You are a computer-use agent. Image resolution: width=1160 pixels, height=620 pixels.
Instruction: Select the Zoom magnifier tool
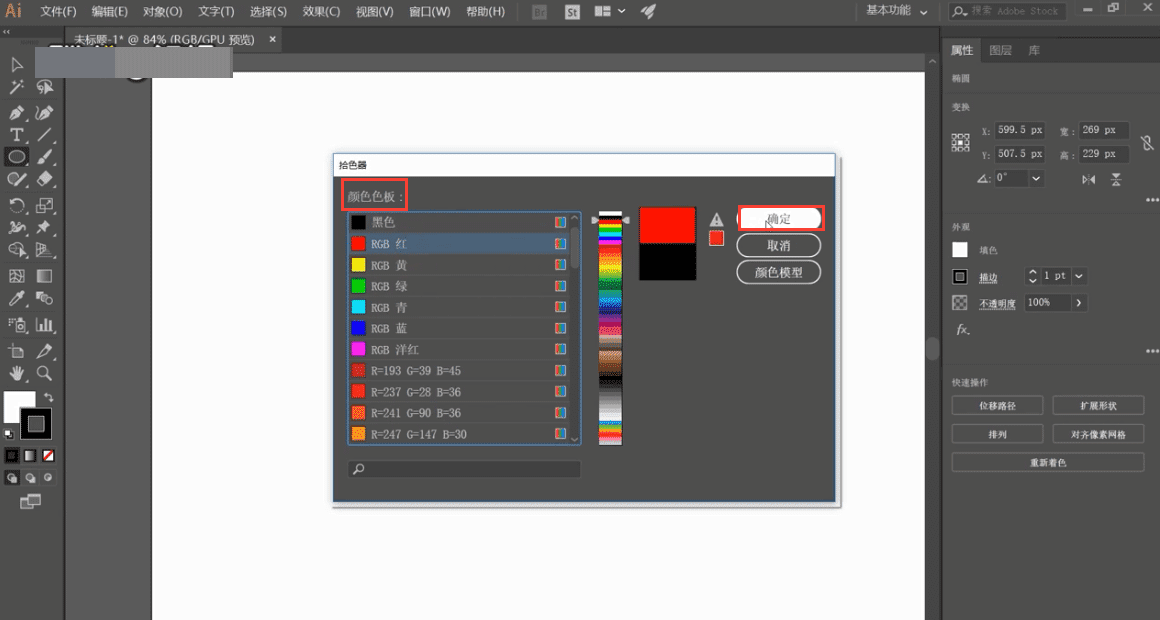[x=44, y=373]
